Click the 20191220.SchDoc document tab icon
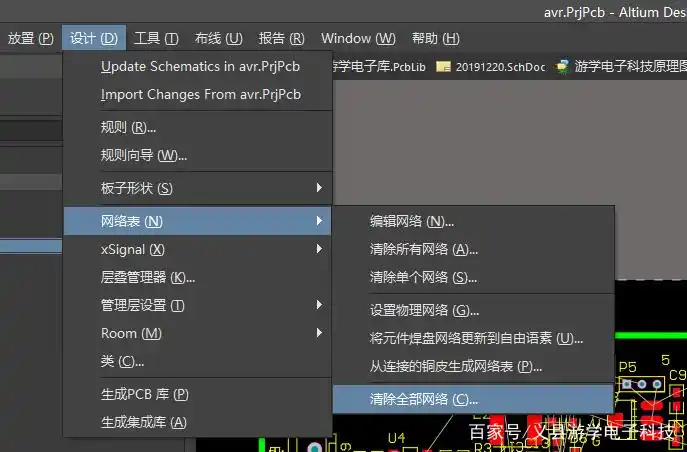The height and width of the screenshot is (452, 687). 444,67
